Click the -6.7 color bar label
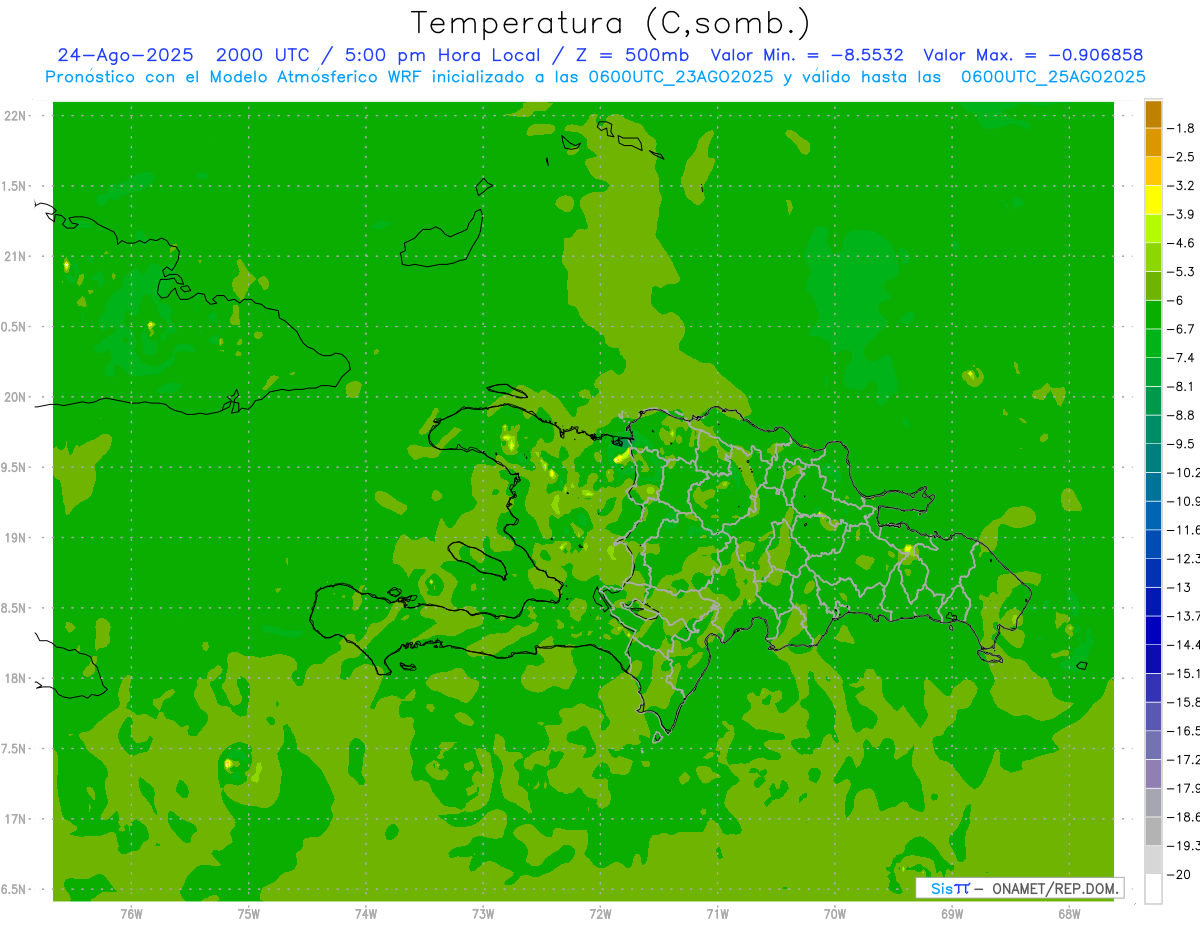Viewport: 1200px width, 927px height. tap(1181, 329)
